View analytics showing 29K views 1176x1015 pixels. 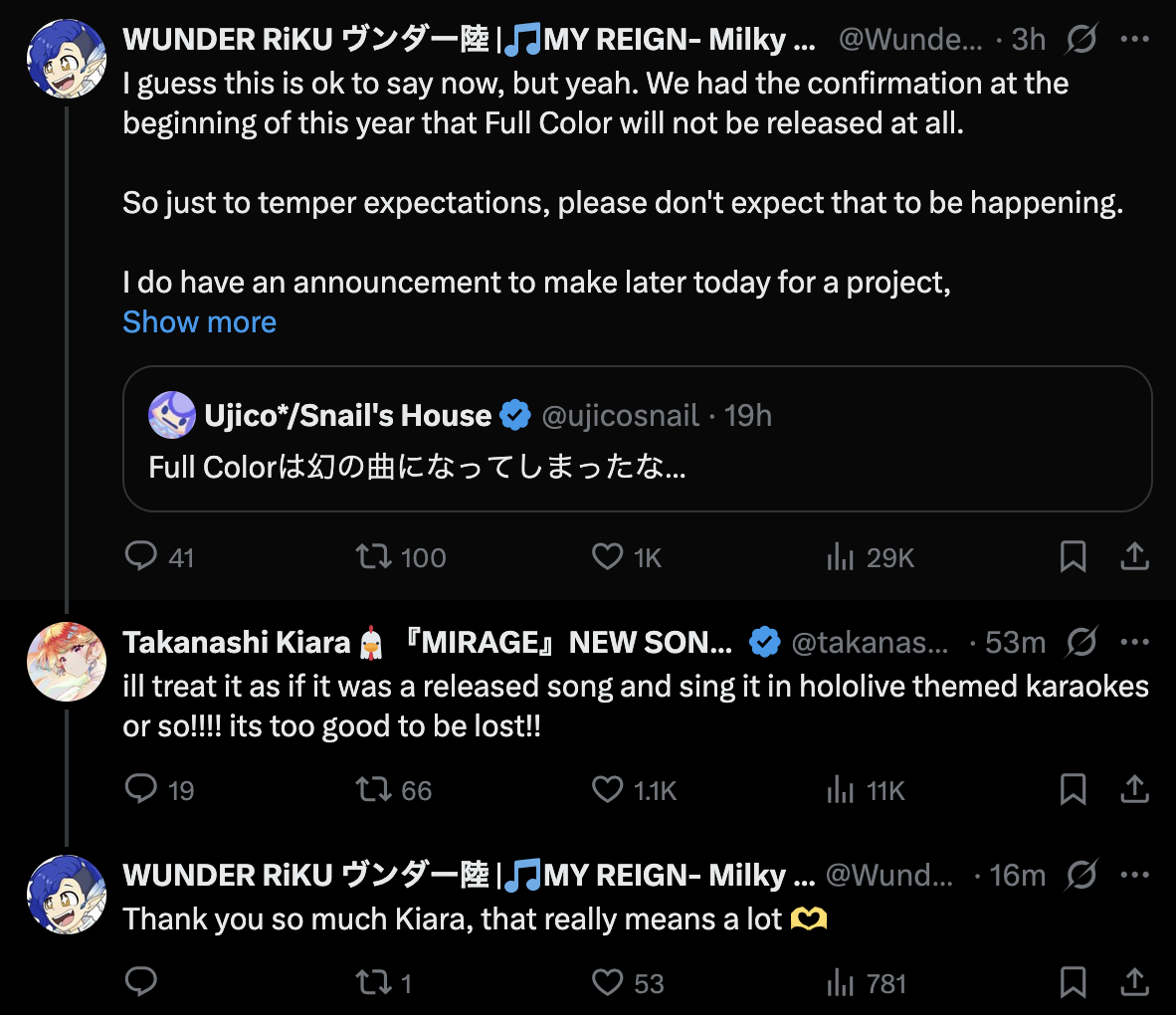(x=841, y=557)
